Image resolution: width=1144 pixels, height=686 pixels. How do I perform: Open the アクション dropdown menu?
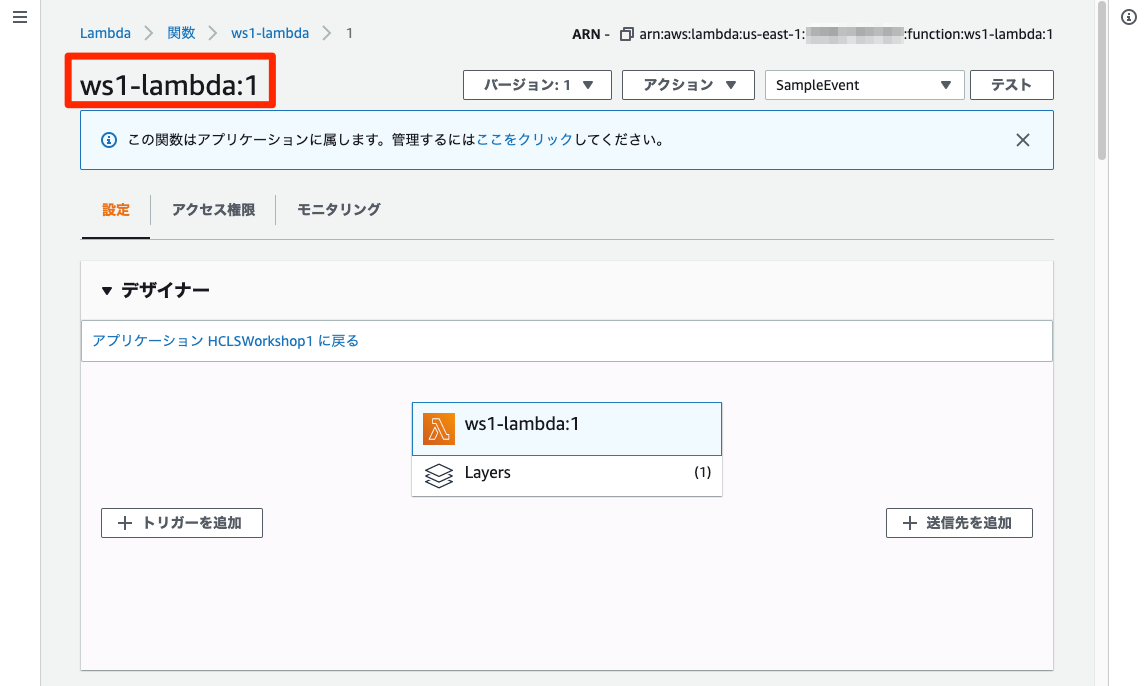(x=688, y=85)
